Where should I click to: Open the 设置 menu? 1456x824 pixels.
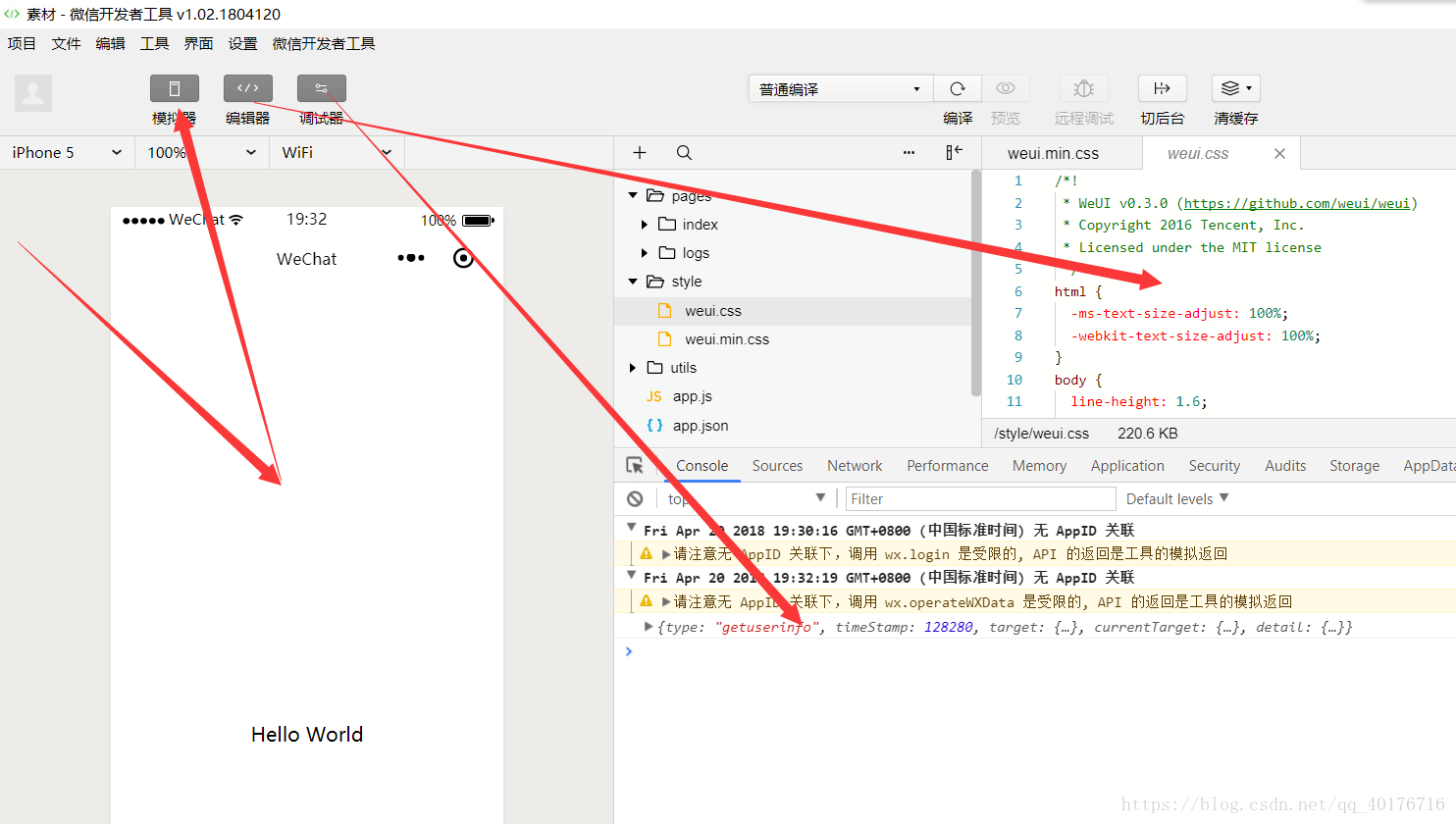pyautogui.click(x=242, y=44)
